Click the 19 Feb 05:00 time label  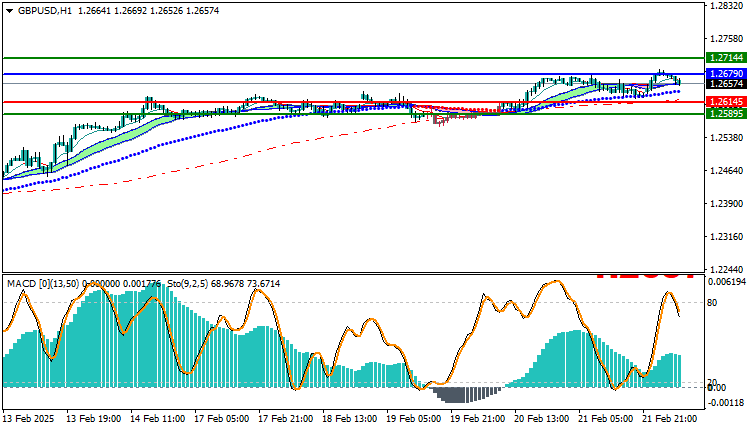pyautogui.click(x=414, y=419)
